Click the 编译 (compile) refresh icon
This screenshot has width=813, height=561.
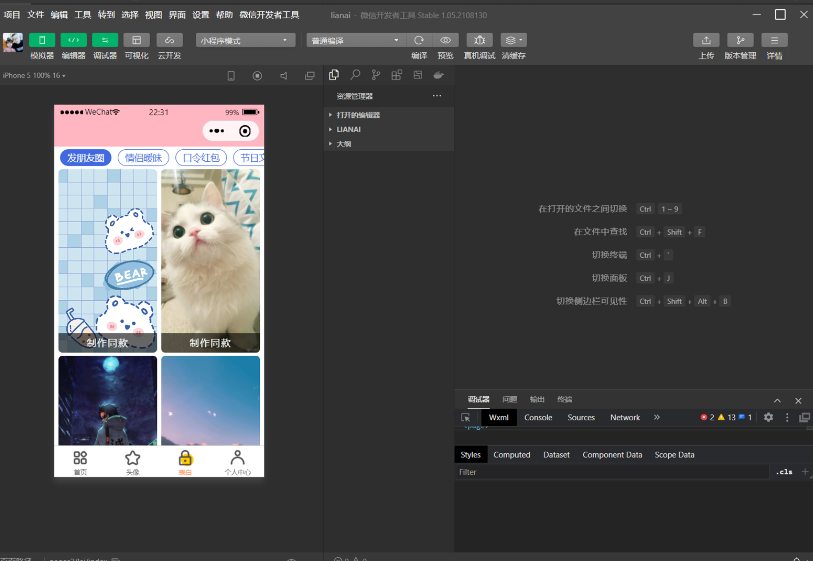[x=419, y=40]
